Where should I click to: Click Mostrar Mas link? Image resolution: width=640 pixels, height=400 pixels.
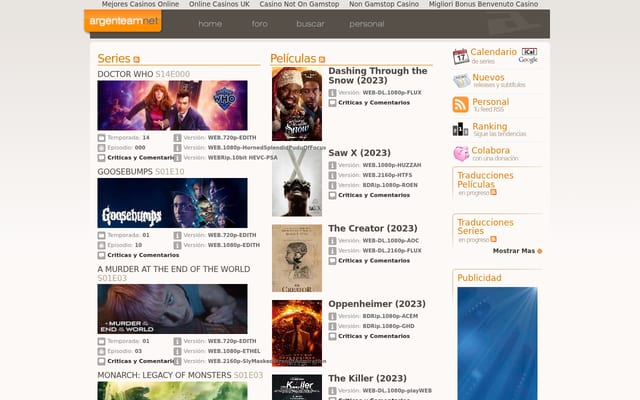[x=513, y=251]
